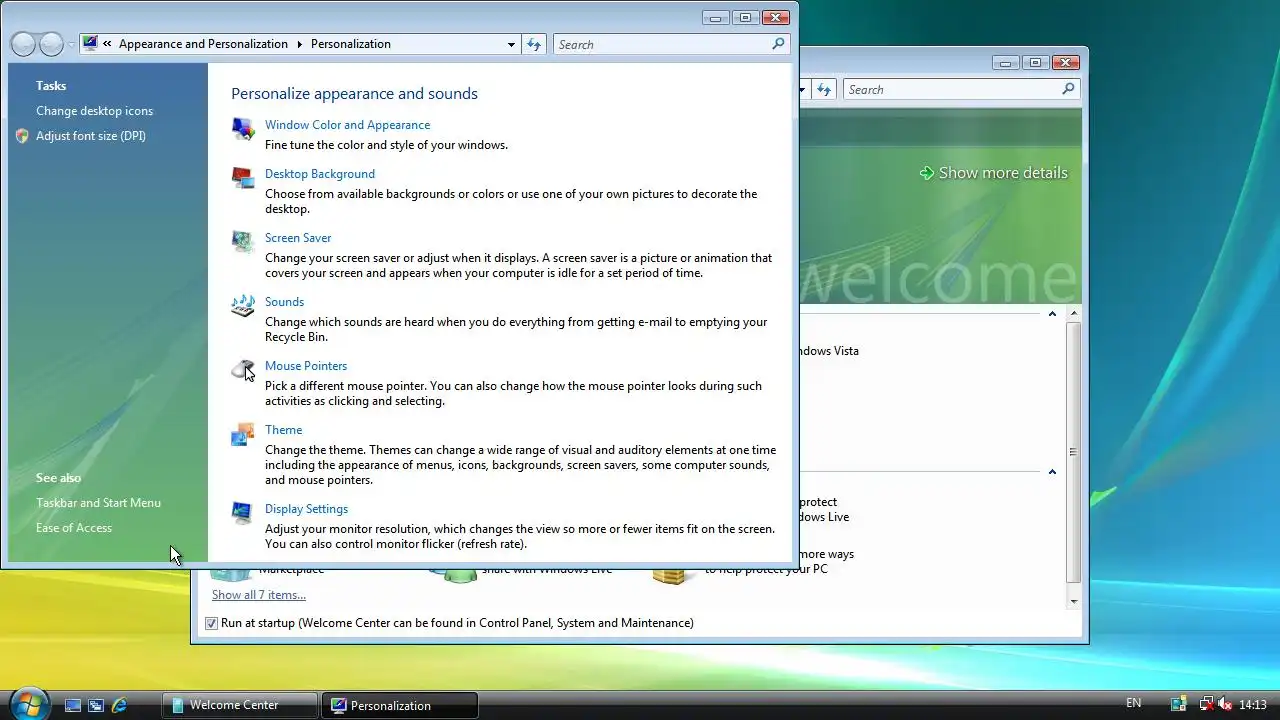The height and width of the screenshot is (720, 1280).
Task: Open the Screen Saver link
Action: point(298,238)
